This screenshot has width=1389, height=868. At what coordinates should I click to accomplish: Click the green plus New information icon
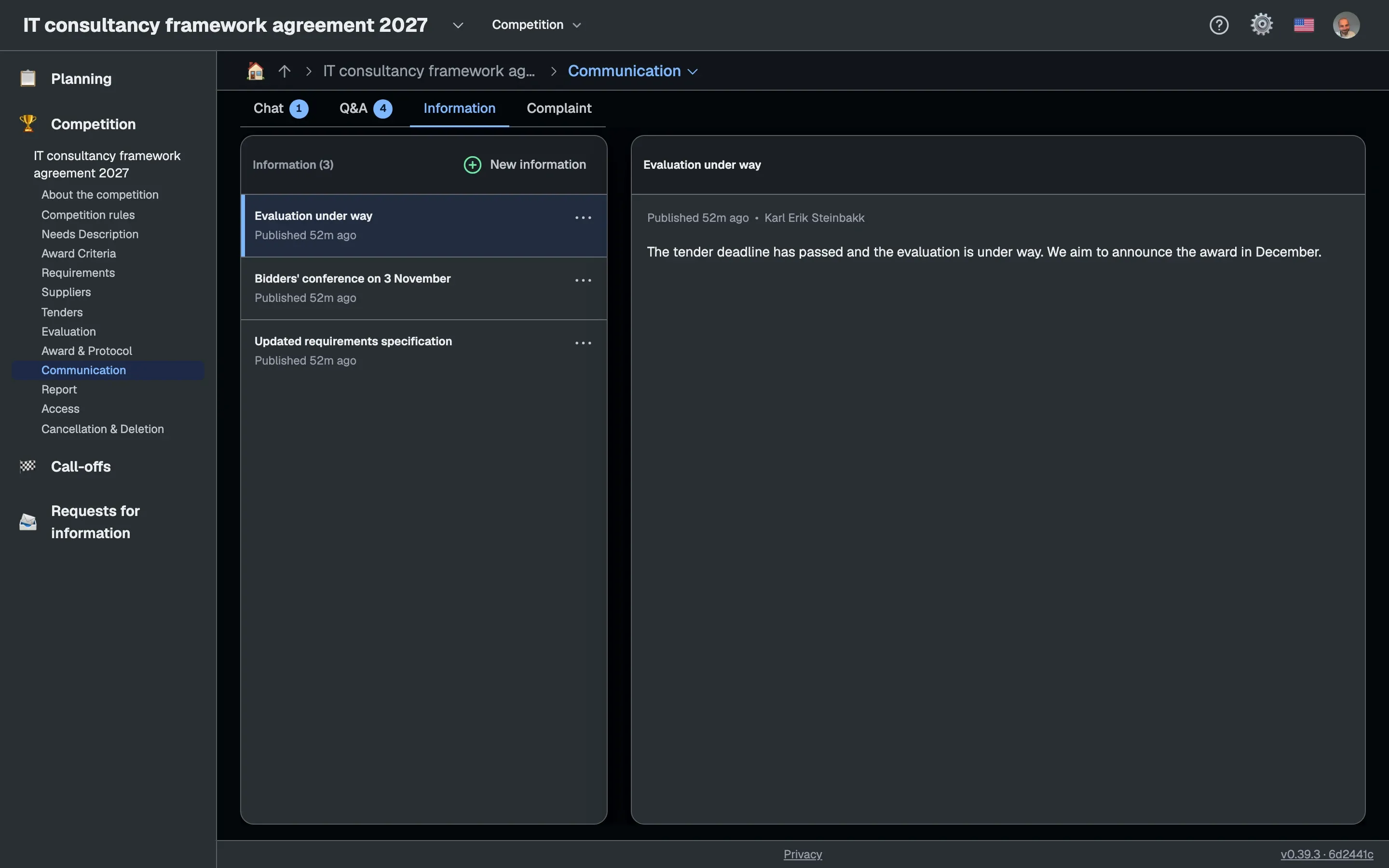(x=472, y=165)
